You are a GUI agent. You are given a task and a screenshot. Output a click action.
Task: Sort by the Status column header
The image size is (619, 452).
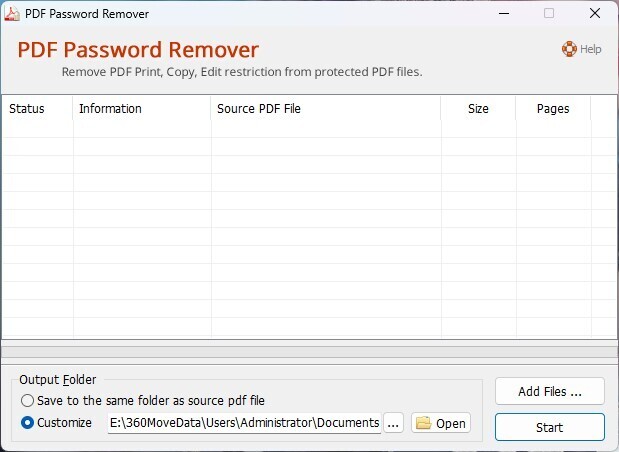[27, 109]
